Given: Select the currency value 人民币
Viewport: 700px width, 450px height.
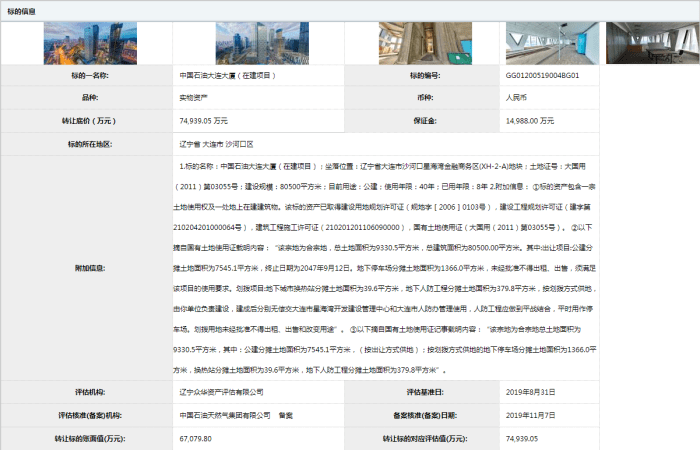Looking at the screenshot, I should click(516, 97).
